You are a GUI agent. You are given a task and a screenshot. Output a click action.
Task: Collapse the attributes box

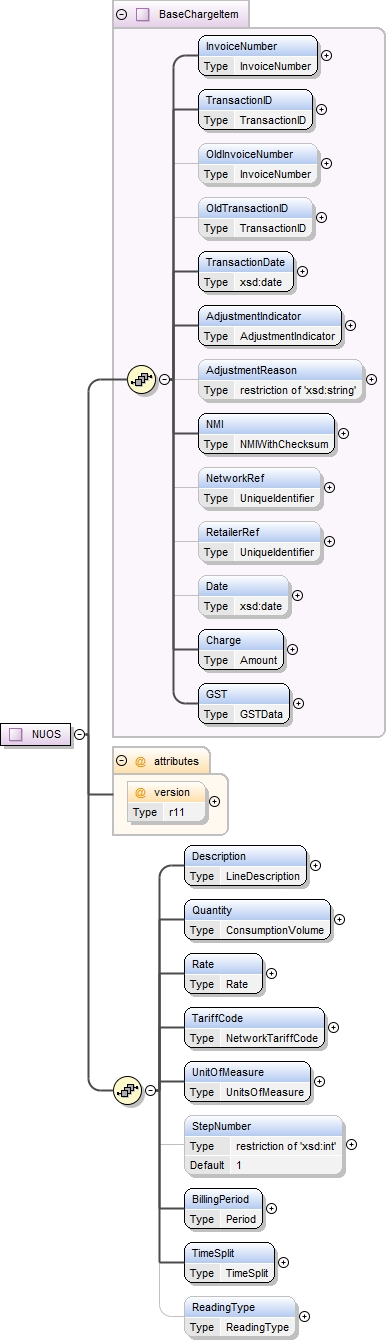[122, 761]
